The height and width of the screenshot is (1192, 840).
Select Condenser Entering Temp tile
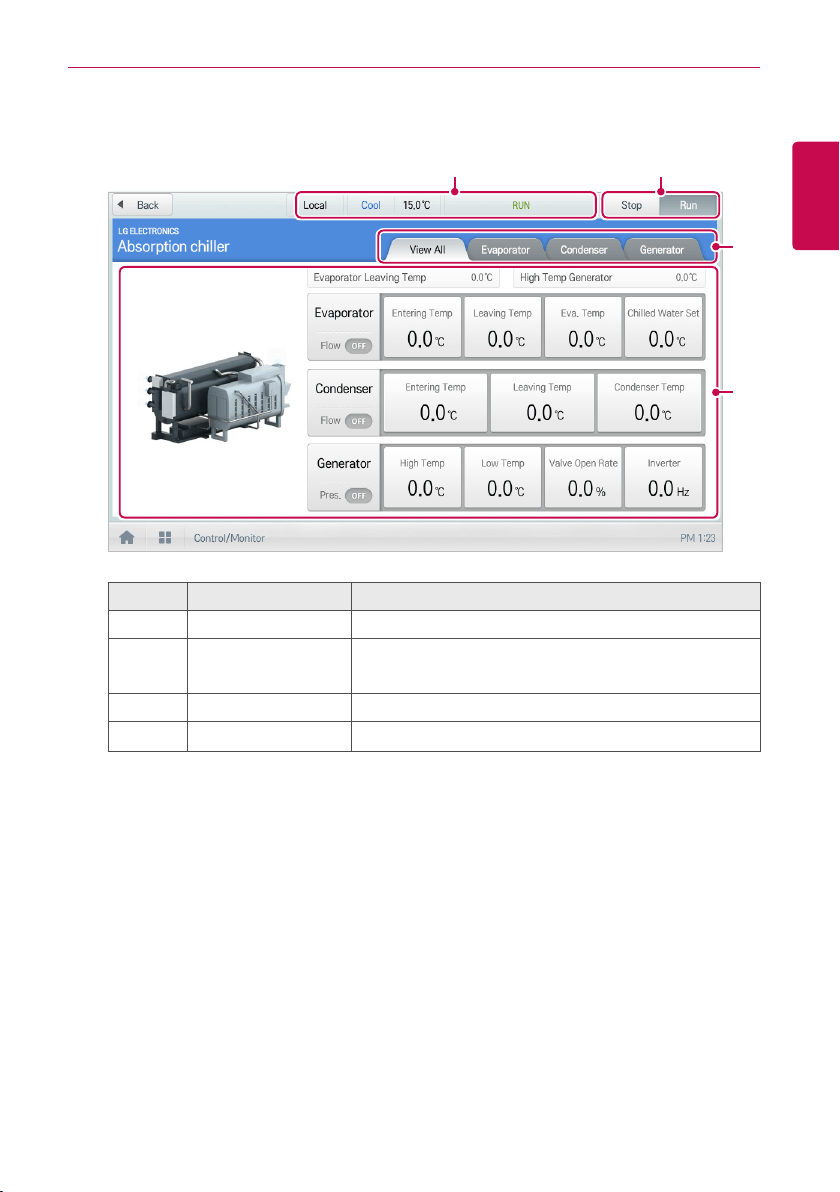click(436, 402)
